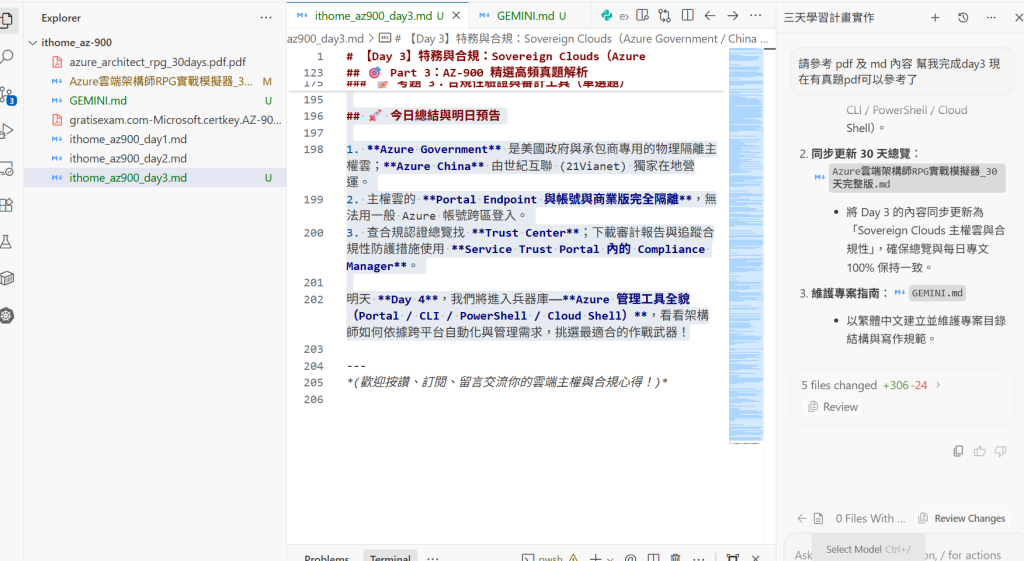
Task: Click the back arrow beside 0 Files With
Action: pos(802,519)
